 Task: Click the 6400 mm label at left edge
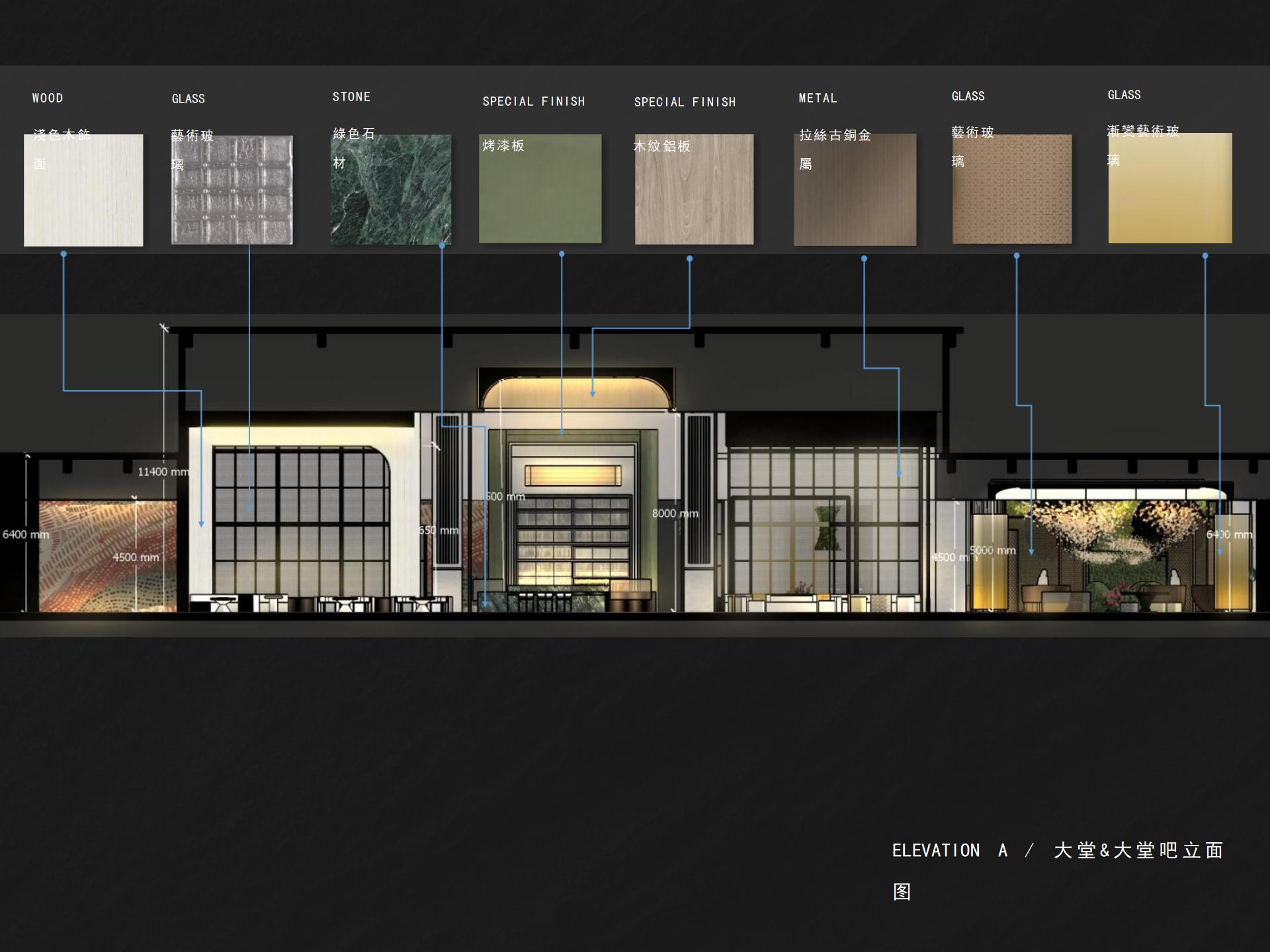point(26,534)
